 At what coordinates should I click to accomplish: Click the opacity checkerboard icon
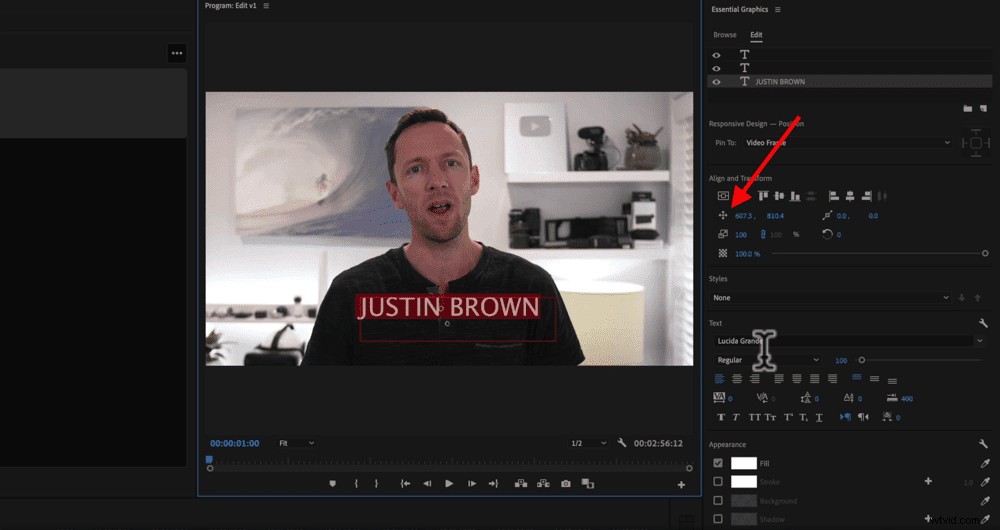(723, 253)
